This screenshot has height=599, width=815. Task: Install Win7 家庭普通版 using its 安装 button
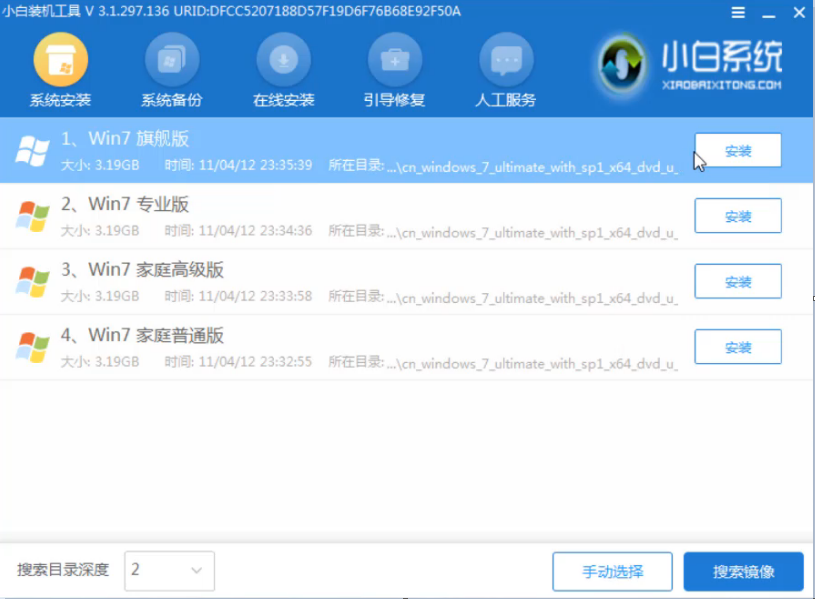click(738, 347)
